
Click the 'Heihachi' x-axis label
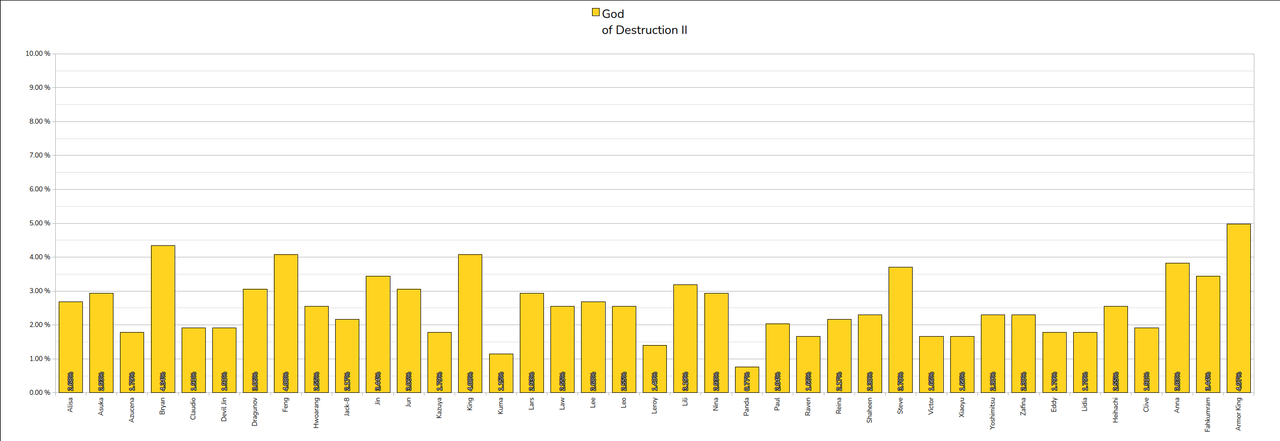[1117, 410]
